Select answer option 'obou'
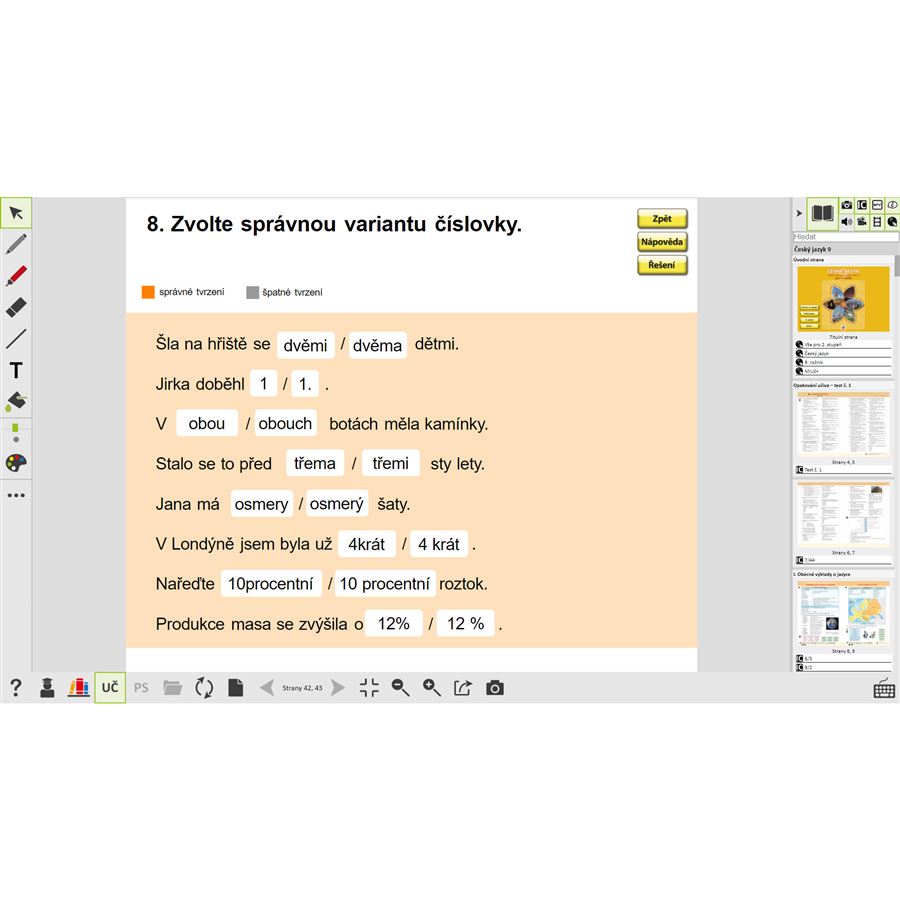 [x=207, y=424]
